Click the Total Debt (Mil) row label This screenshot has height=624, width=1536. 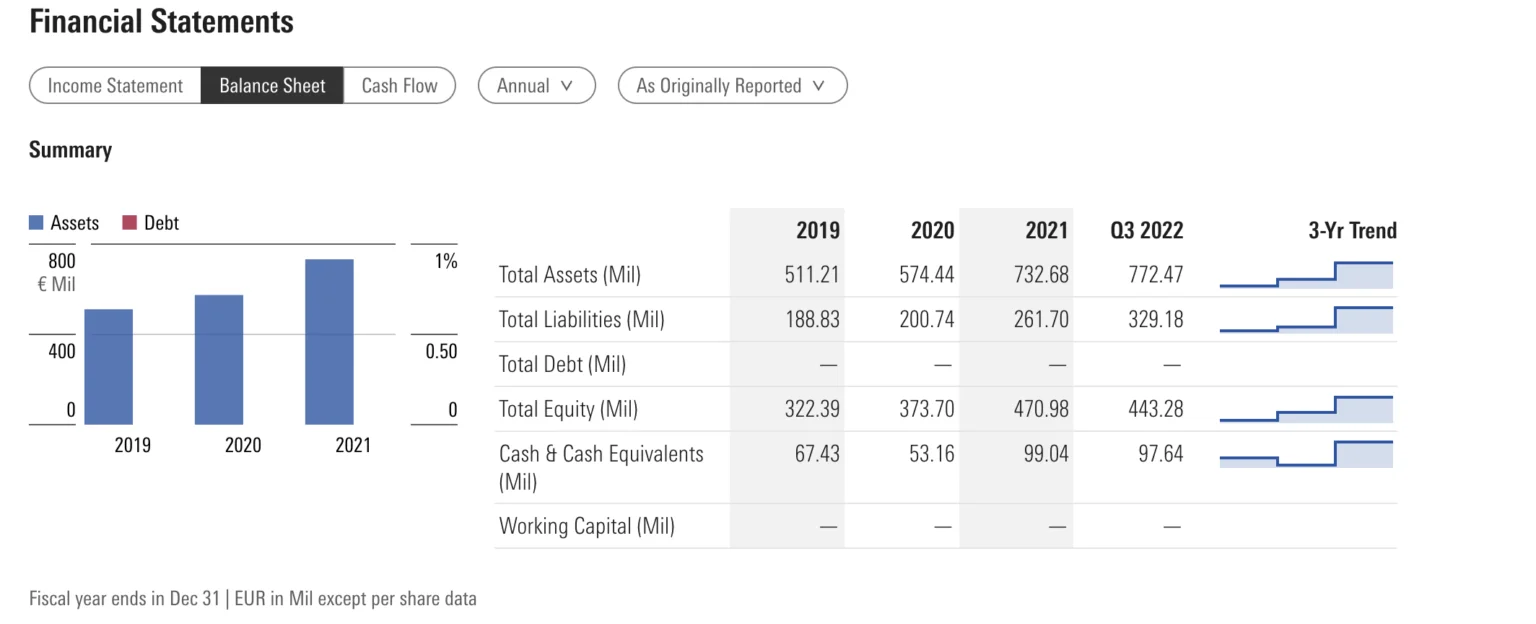tap(562, 365)
